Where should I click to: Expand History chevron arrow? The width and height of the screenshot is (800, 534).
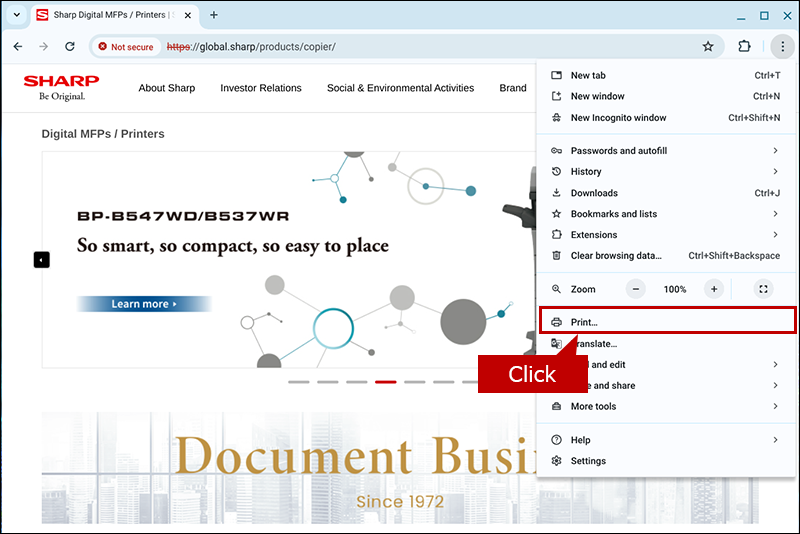(775, 171)
